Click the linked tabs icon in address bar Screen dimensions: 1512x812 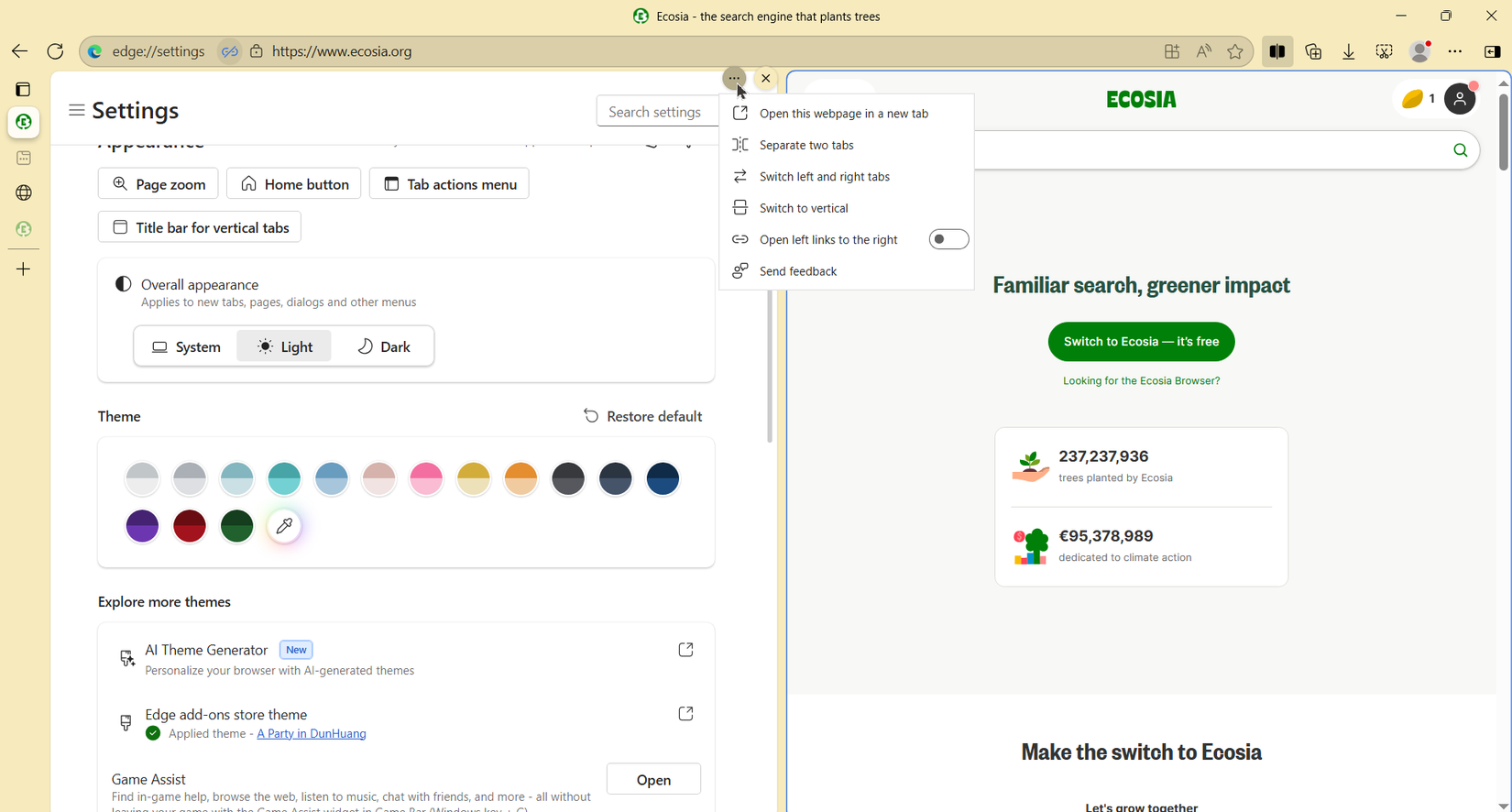pos(230,51)
